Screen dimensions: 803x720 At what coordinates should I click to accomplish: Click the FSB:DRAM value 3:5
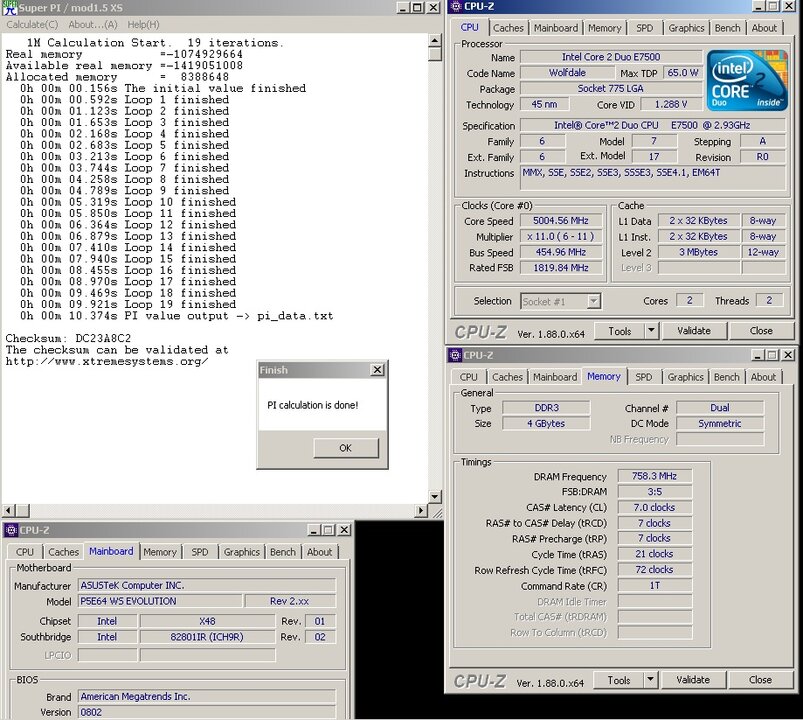654,492
